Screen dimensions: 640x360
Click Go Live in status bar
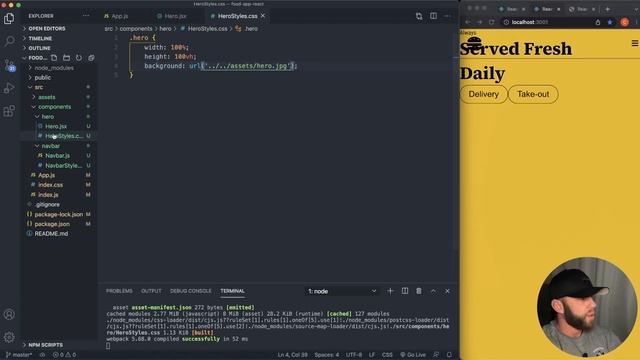point(413,355)
